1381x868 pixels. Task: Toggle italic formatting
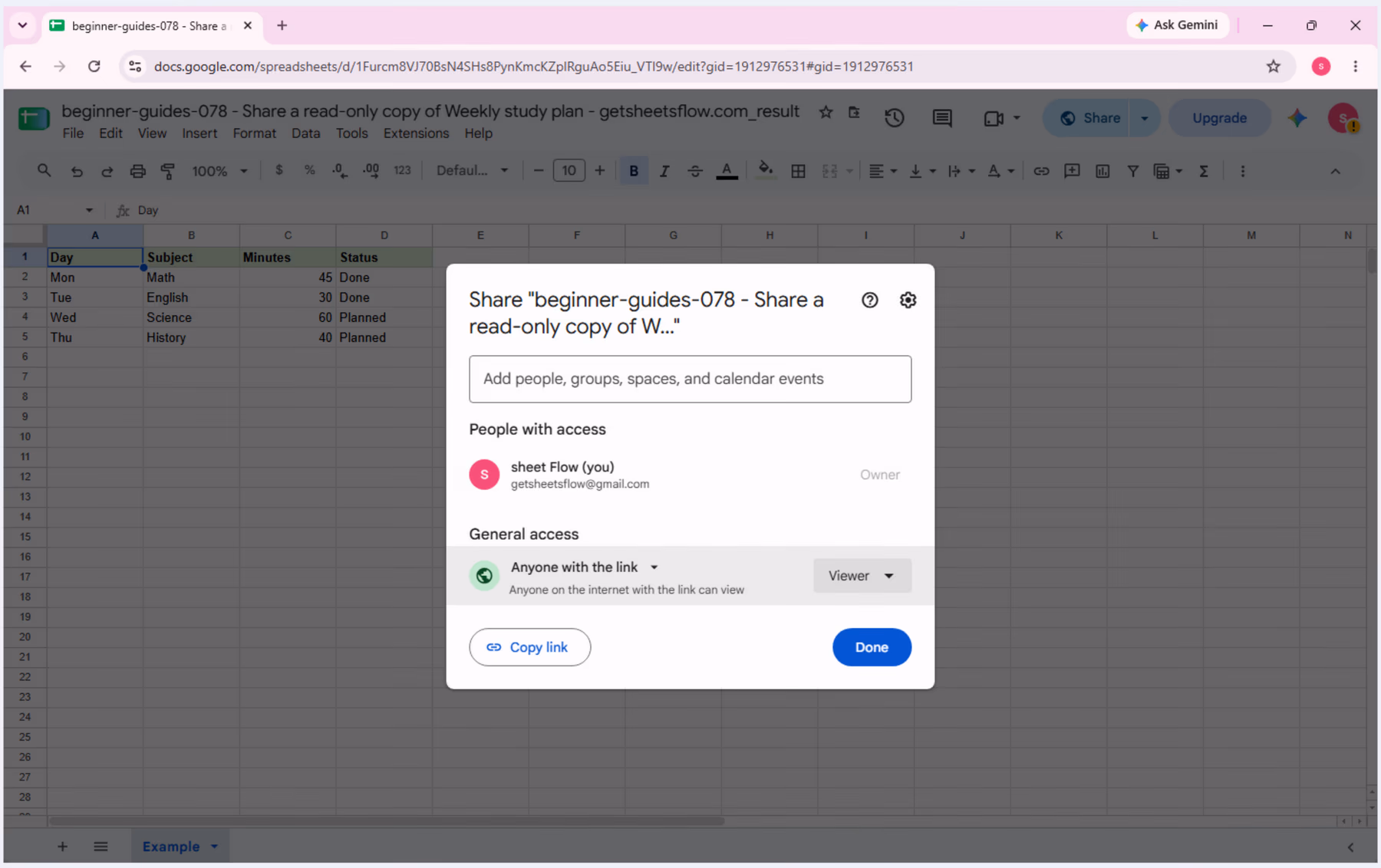pos(664,171)
